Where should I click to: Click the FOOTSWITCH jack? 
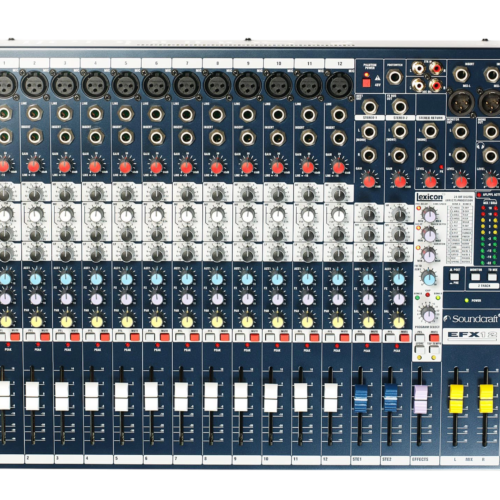394,77
